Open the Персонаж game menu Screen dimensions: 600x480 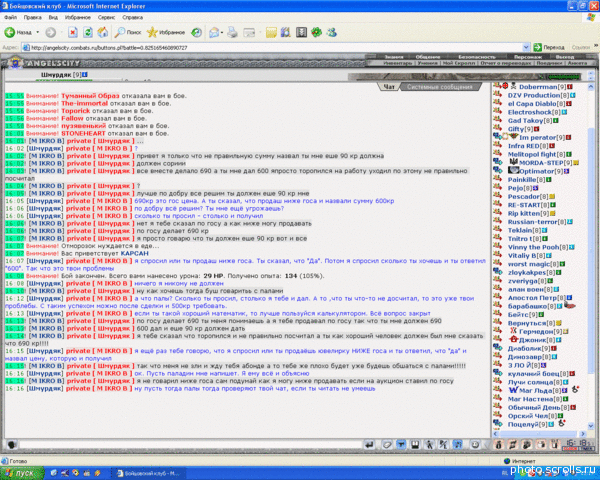(528, 57)
